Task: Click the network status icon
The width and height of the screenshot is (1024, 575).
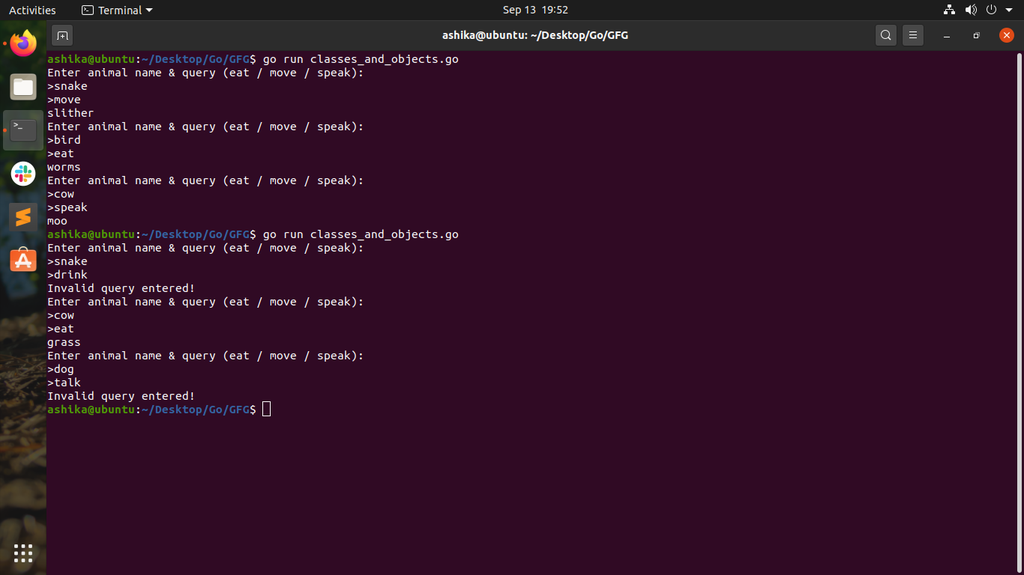Action: coord(949,10)
